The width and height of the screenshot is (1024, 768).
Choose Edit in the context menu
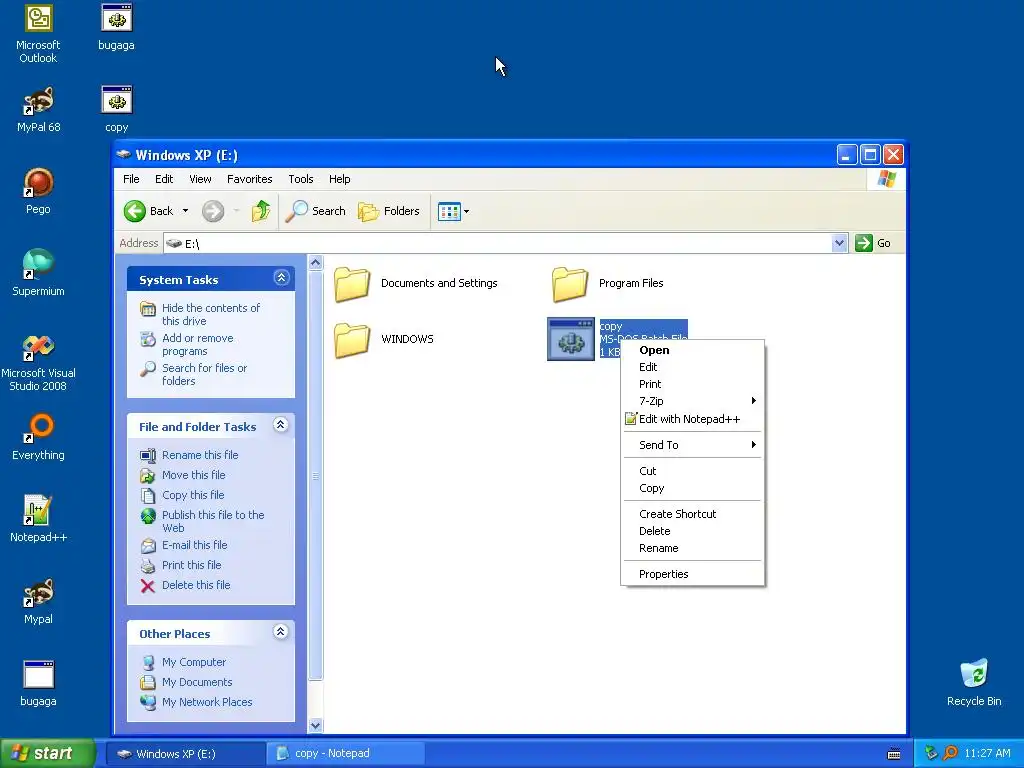(x=692, y=367)
